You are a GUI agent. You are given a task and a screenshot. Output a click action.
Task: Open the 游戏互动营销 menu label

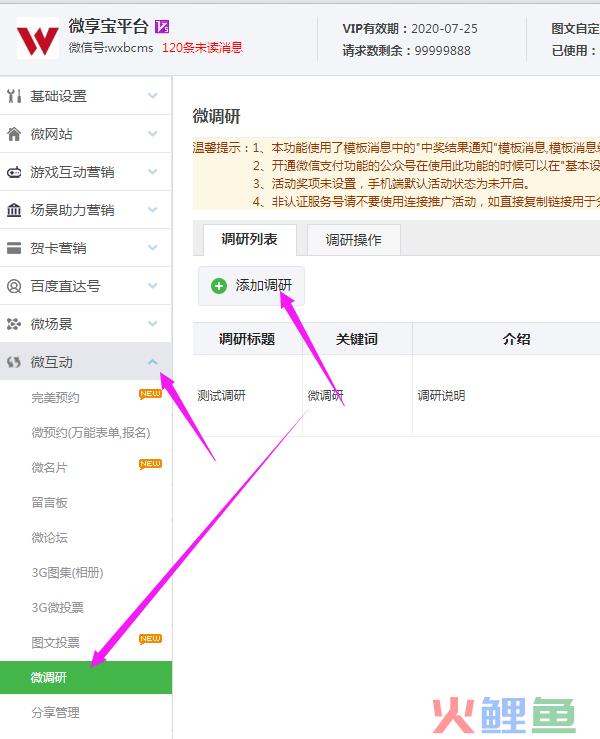72,172
